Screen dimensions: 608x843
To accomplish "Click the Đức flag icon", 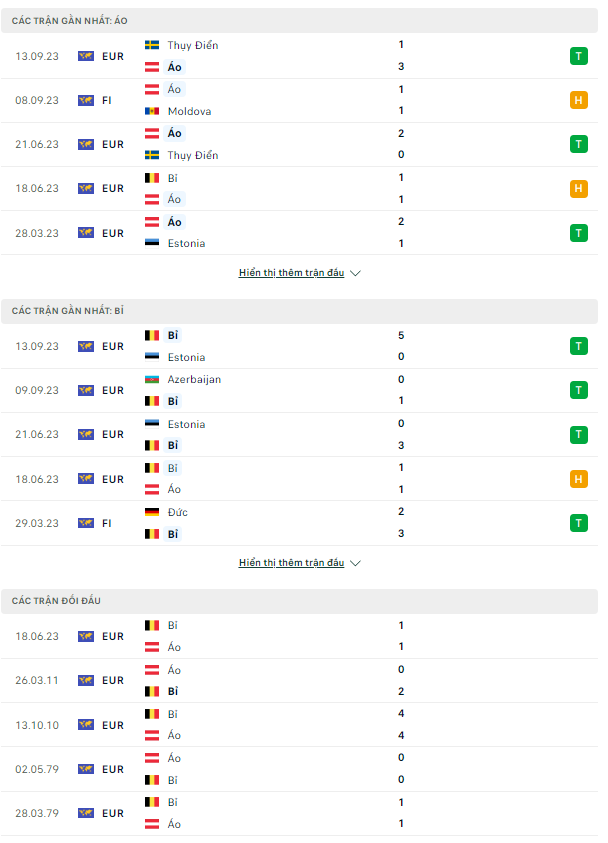I will click(152, 512).
